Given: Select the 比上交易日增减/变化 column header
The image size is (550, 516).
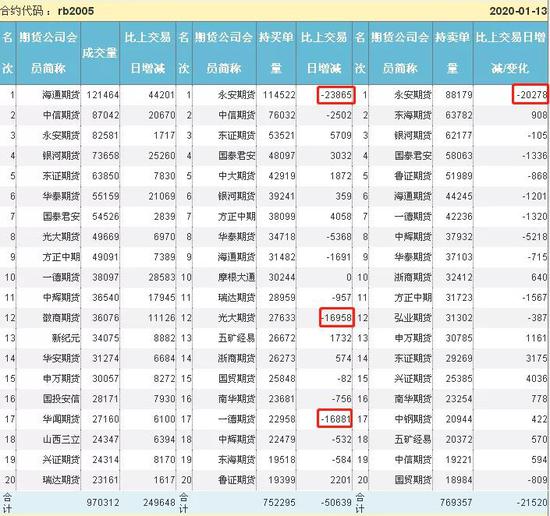Looking at the screenshot, I should (511, 53).
